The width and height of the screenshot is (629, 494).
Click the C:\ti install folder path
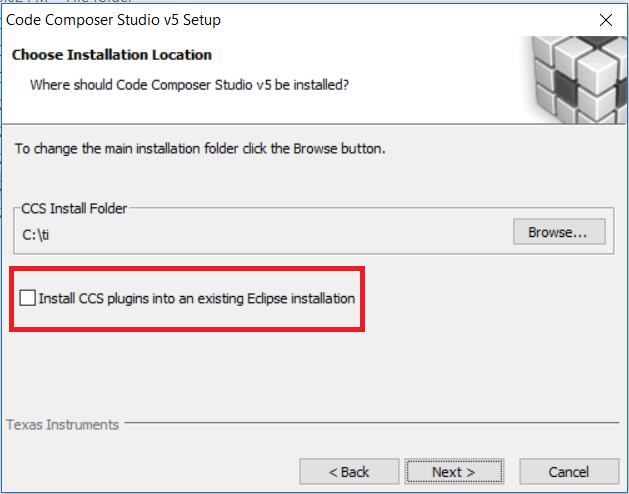pyautogui.click(x=36, y=234)
